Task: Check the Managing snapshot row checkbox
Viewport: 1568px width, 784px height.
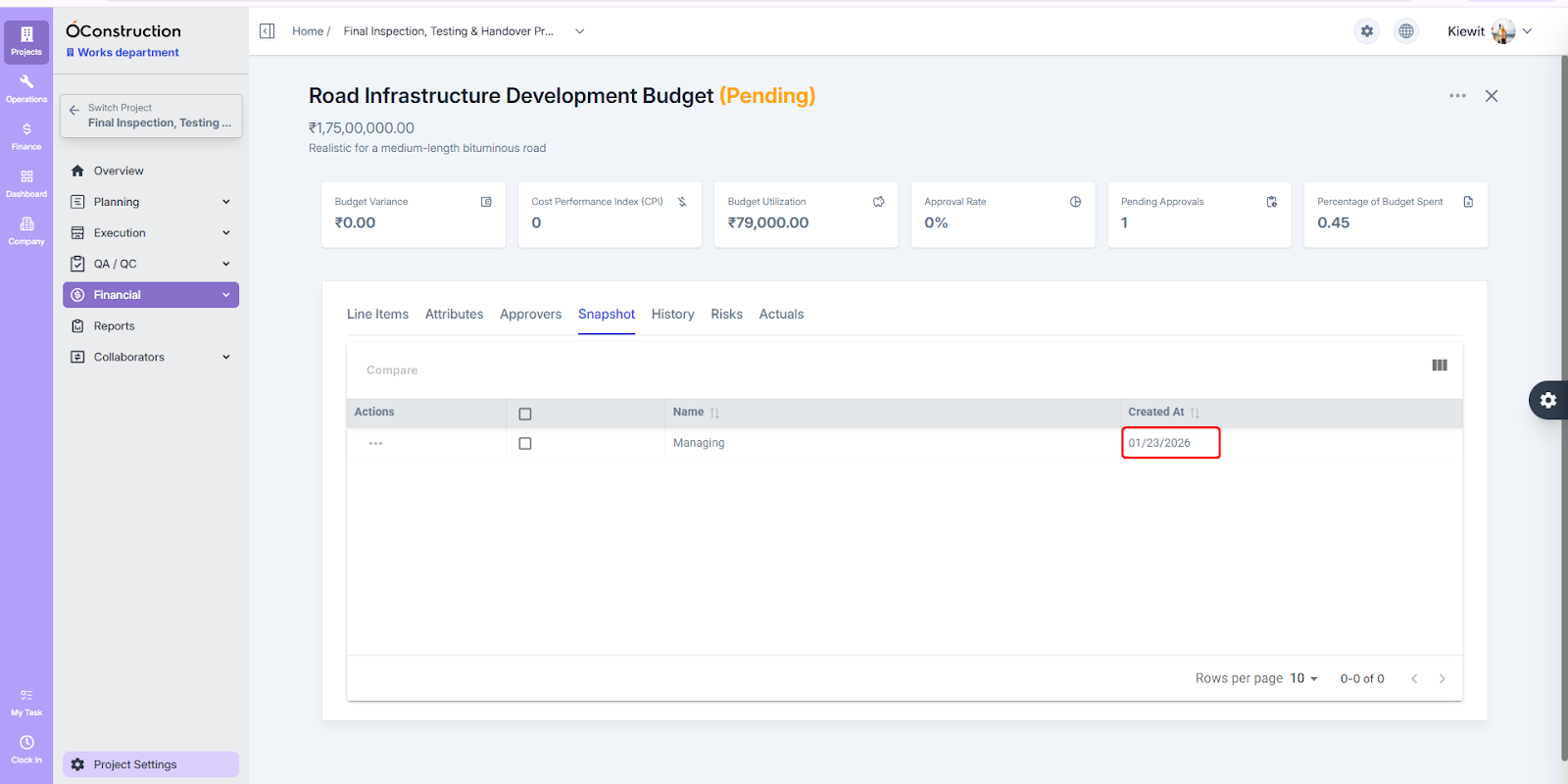Action: (525, 444)
